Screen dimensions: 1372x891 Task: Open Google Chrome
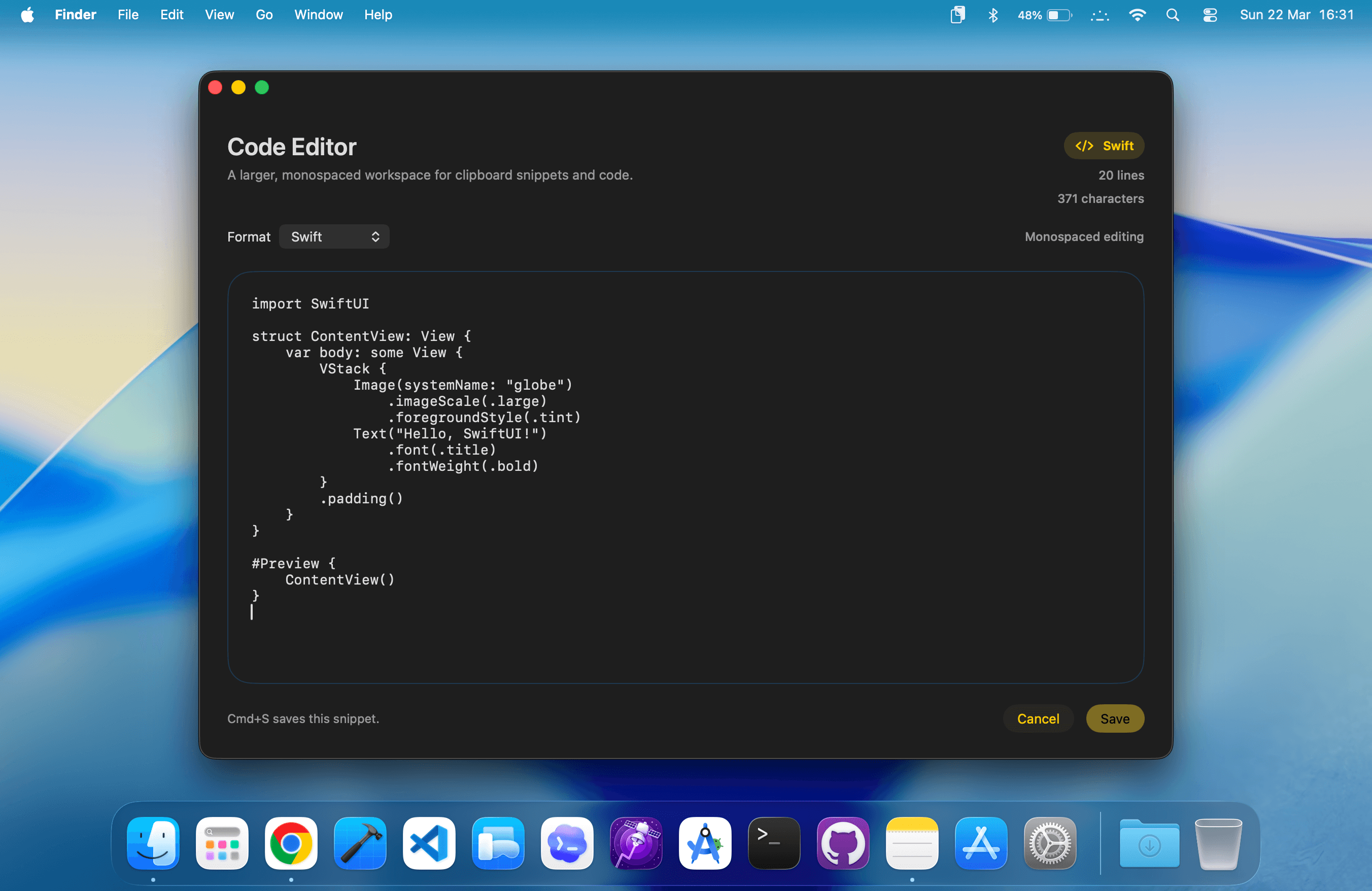pos(291,843)
